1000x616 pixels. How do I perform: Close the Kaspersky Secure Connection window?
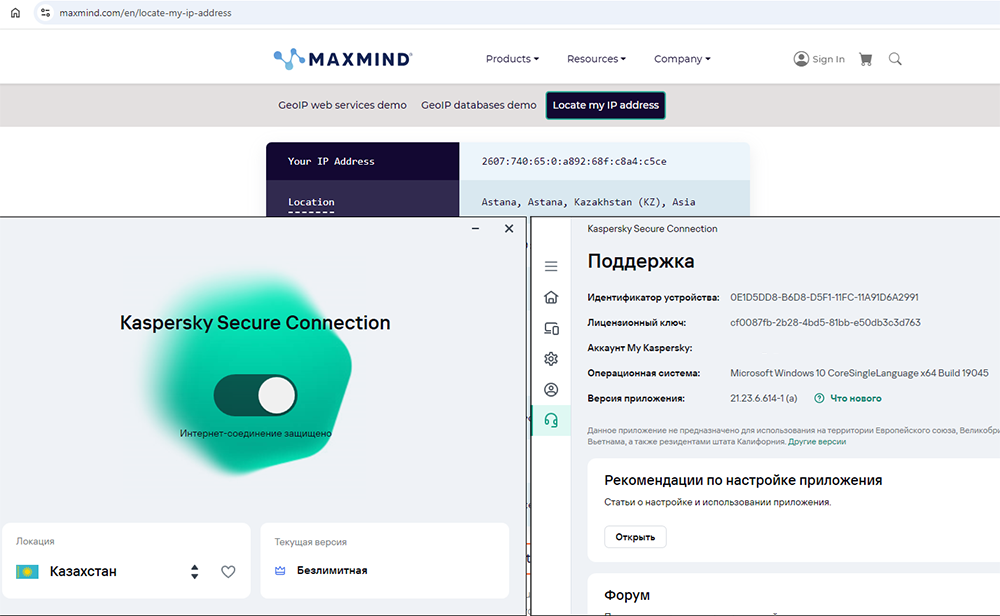[x=509, y=228]
